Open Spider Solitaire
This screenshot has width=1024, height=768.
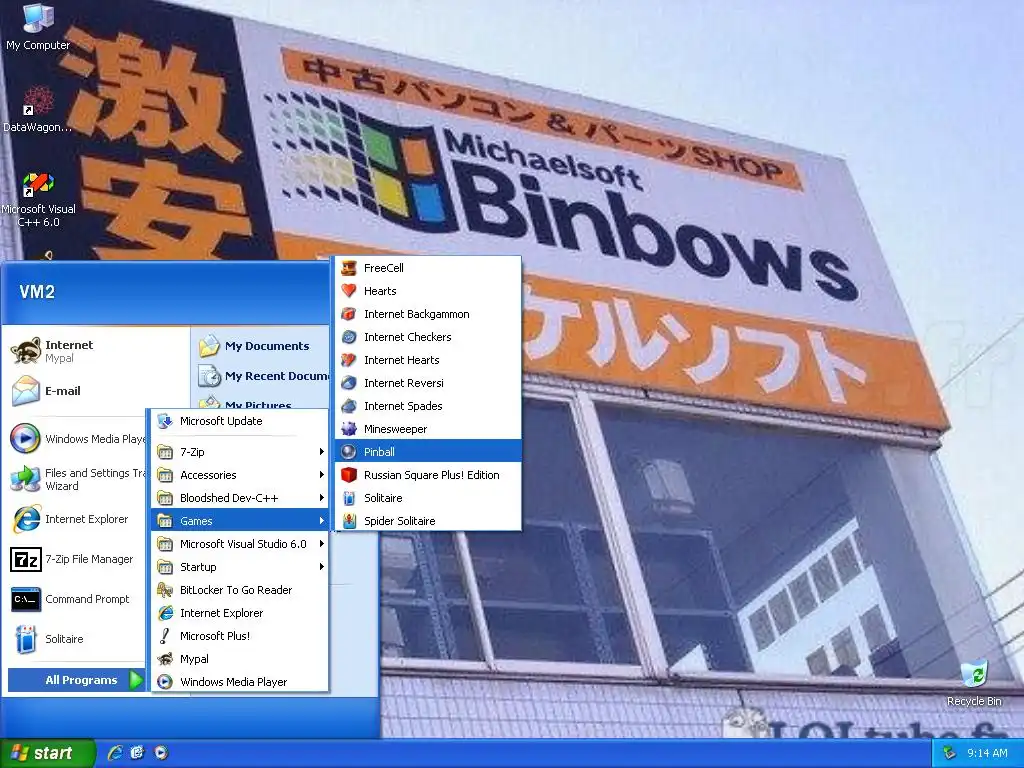coord(428,521)
